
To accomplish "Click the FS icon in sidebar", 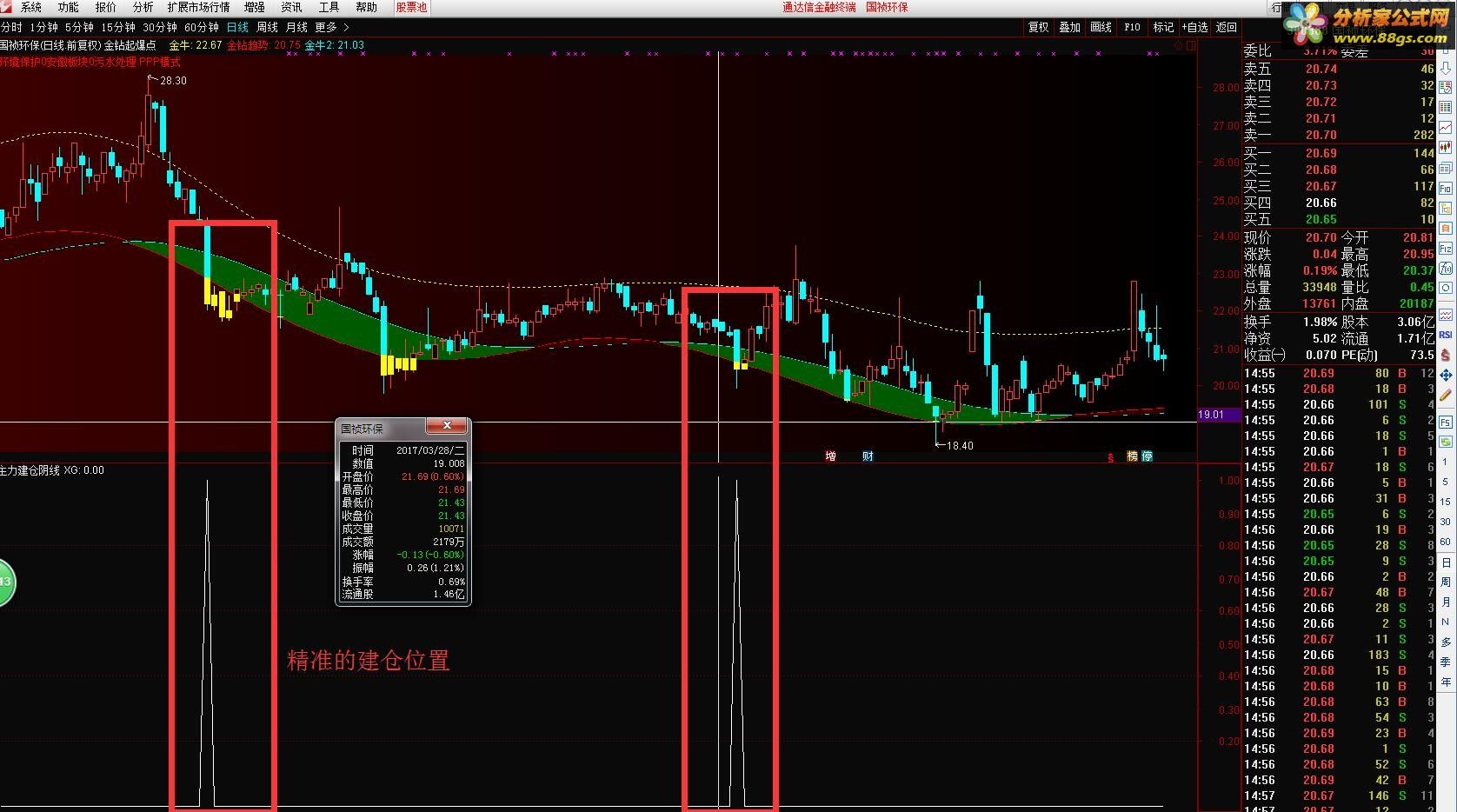I will pyautogui.click(x=1446, y=423).
